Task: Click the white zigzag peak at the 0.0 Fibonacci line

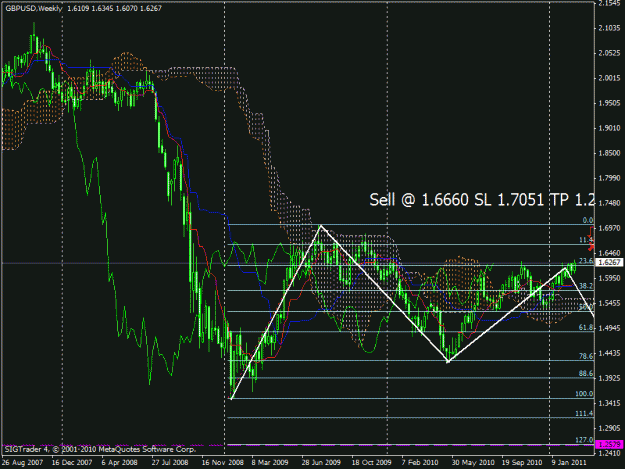Action: pyautogui.click(x=320, y=226)
